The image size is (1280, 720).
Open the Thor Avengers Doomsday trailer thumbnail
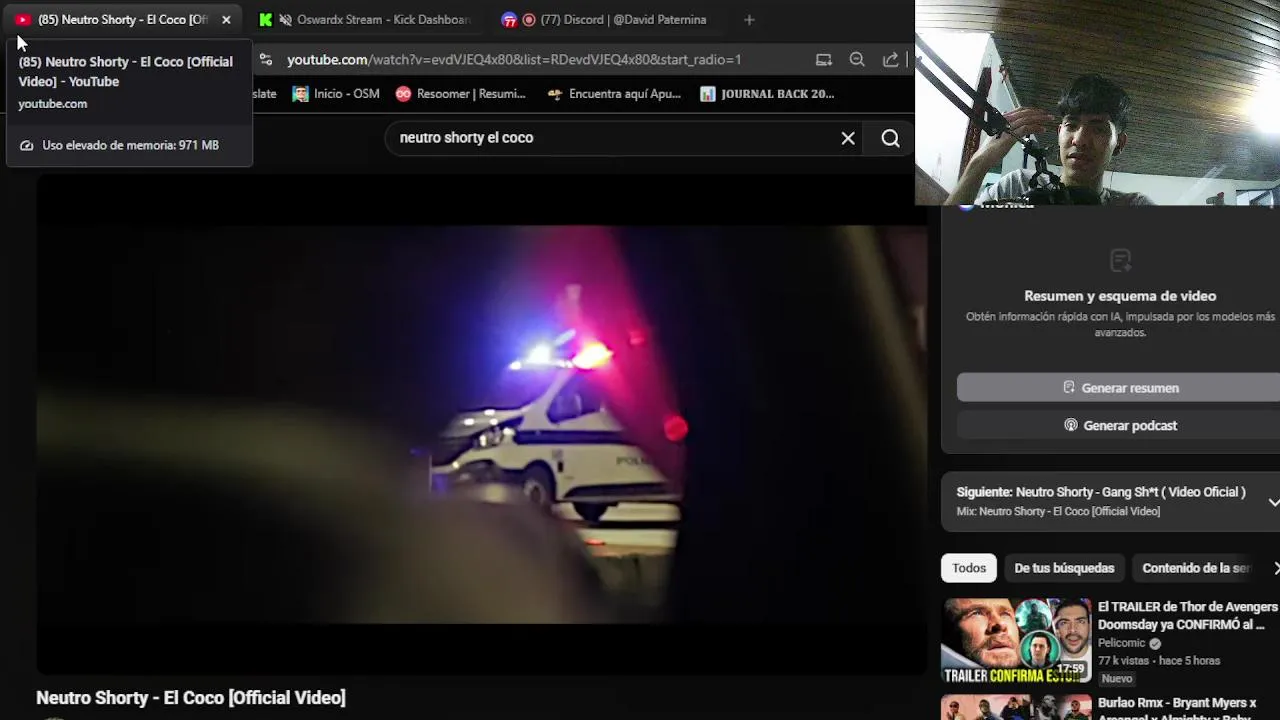pyautogui.click(x=1017, y=641)
